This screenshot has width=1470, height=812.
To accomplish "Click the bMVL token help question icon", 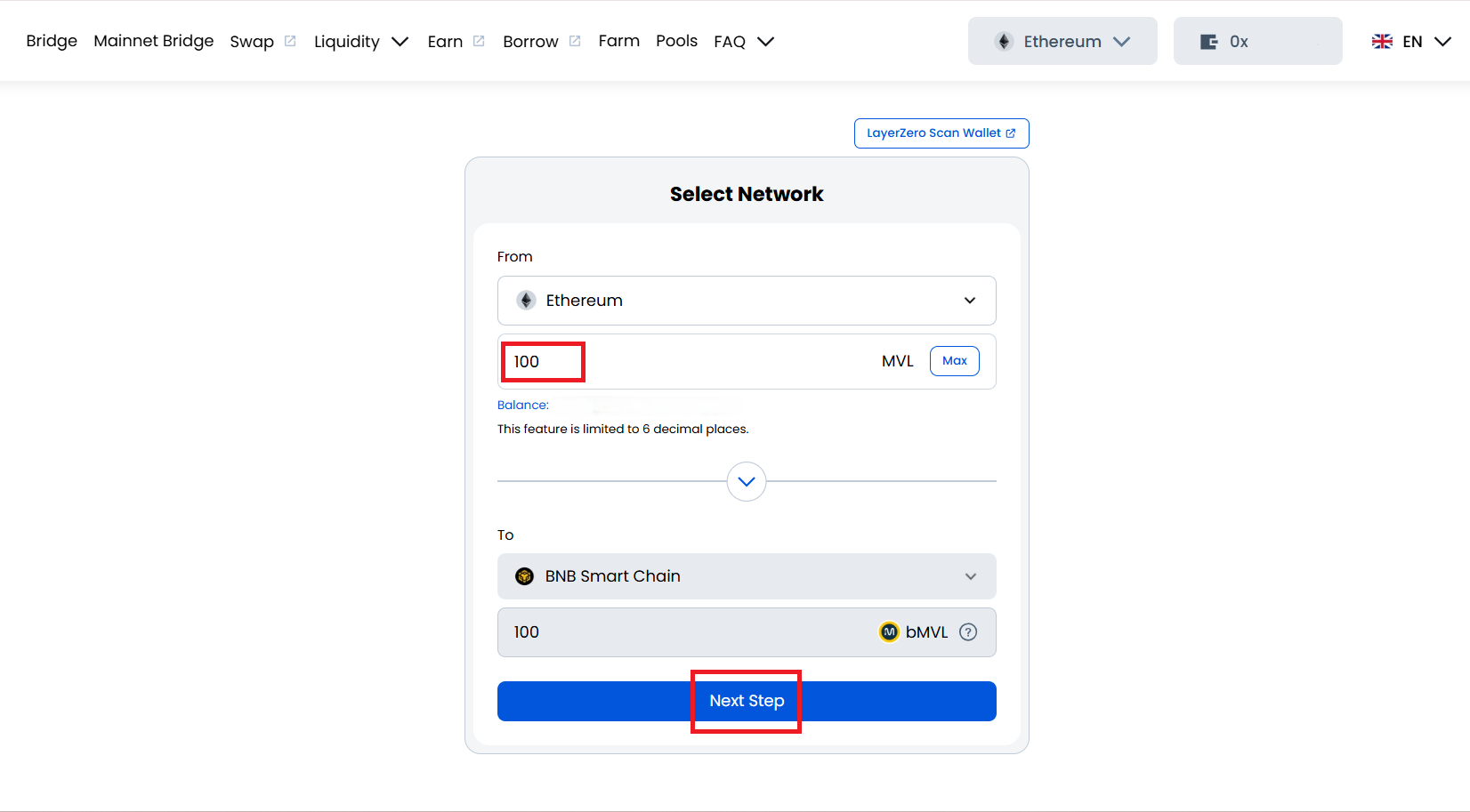I will point(968,632).
